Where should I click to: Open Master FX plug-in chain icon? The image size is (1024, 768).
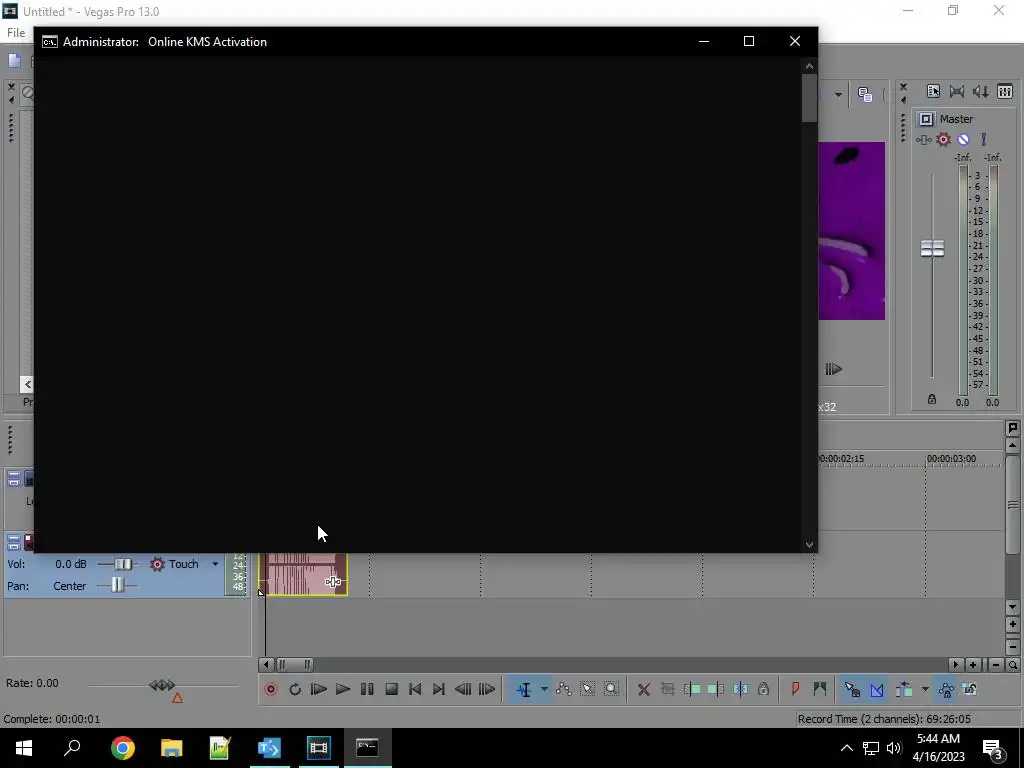click(x=923, y=139)
